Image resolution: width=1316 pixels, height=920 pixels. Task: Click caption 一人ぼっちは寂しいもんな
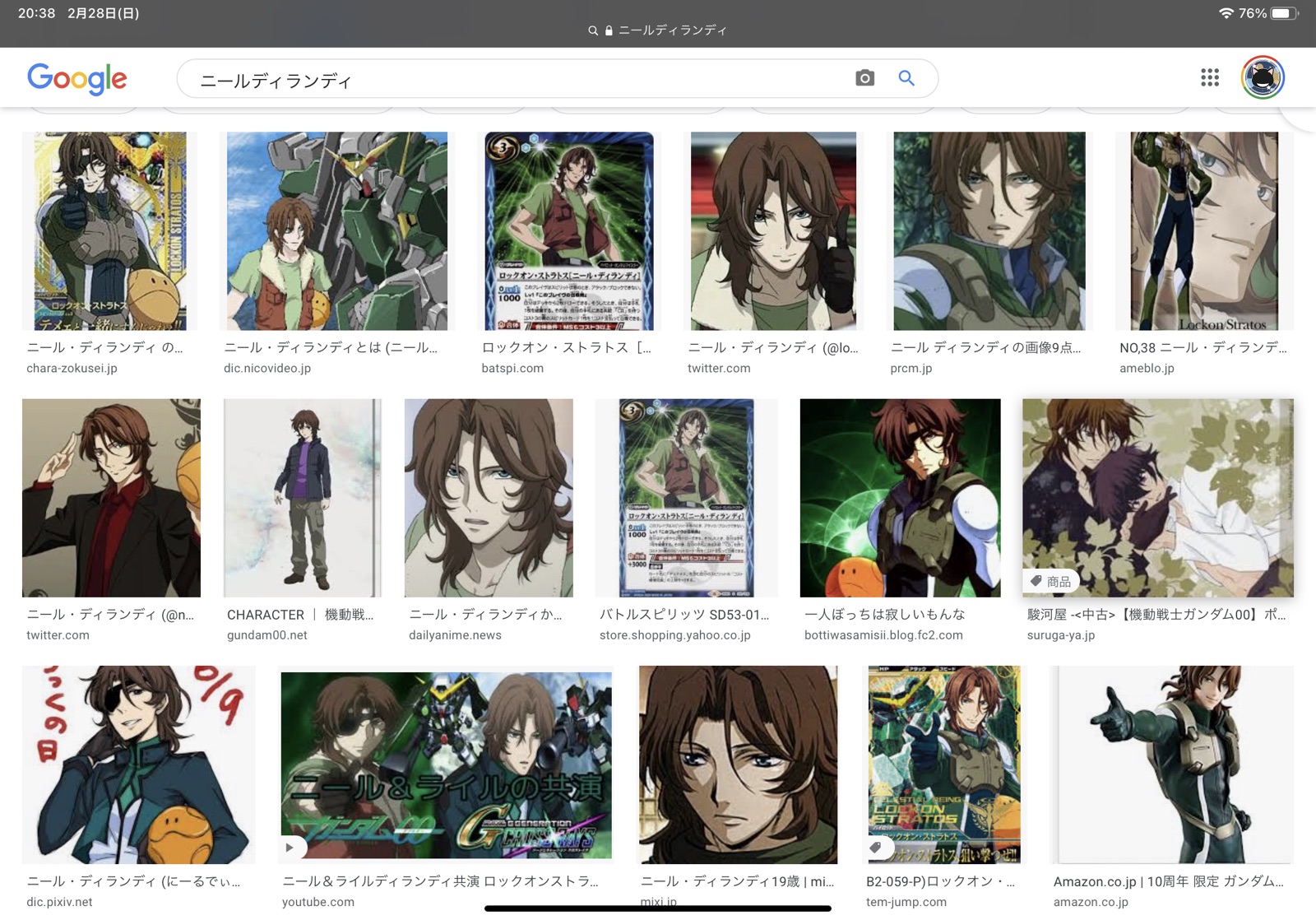pos(885,614)
